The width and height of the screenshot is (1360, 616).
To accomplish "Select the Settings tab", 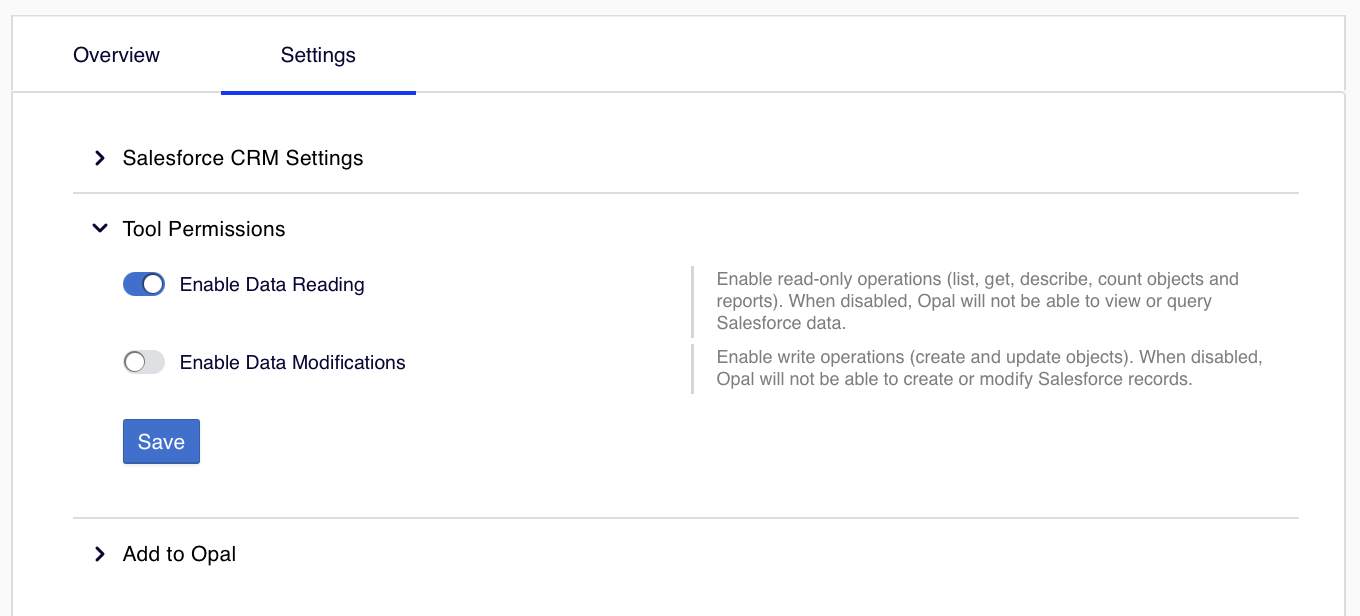I will point(318,55).
